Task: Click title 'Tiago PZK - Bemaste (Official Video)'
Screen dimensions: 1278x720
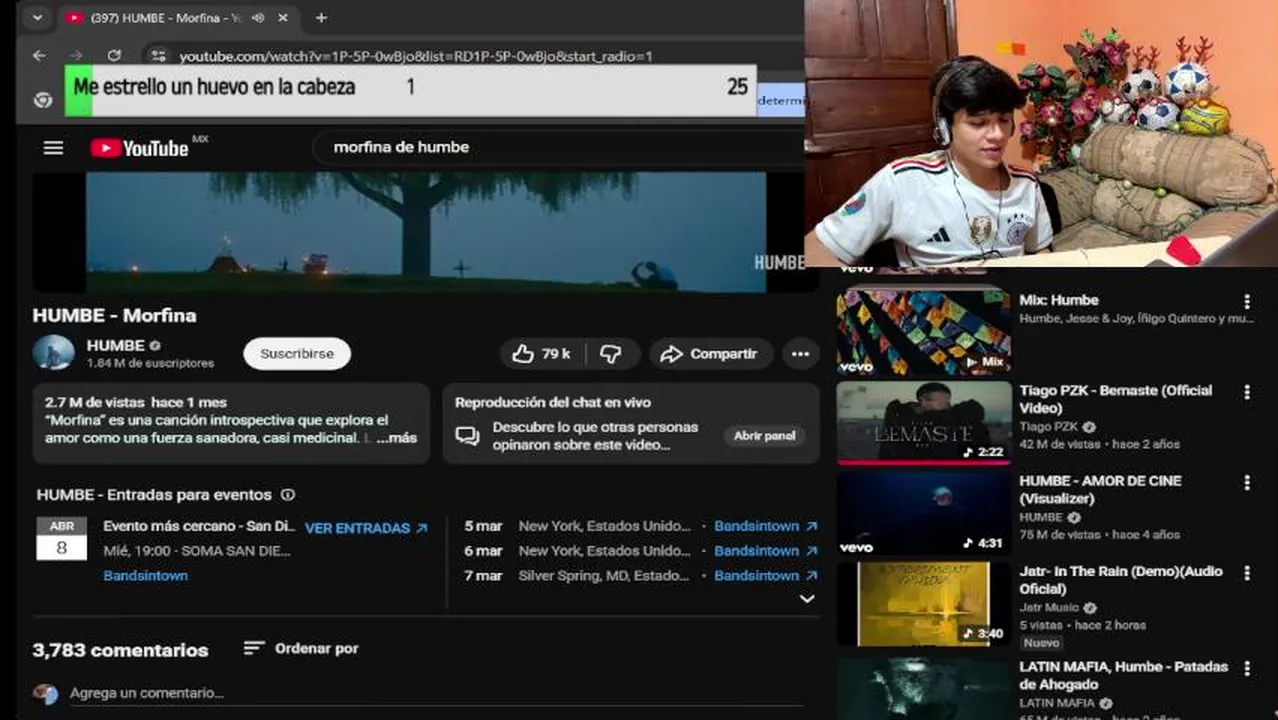Action: (x=1116, y=399)
